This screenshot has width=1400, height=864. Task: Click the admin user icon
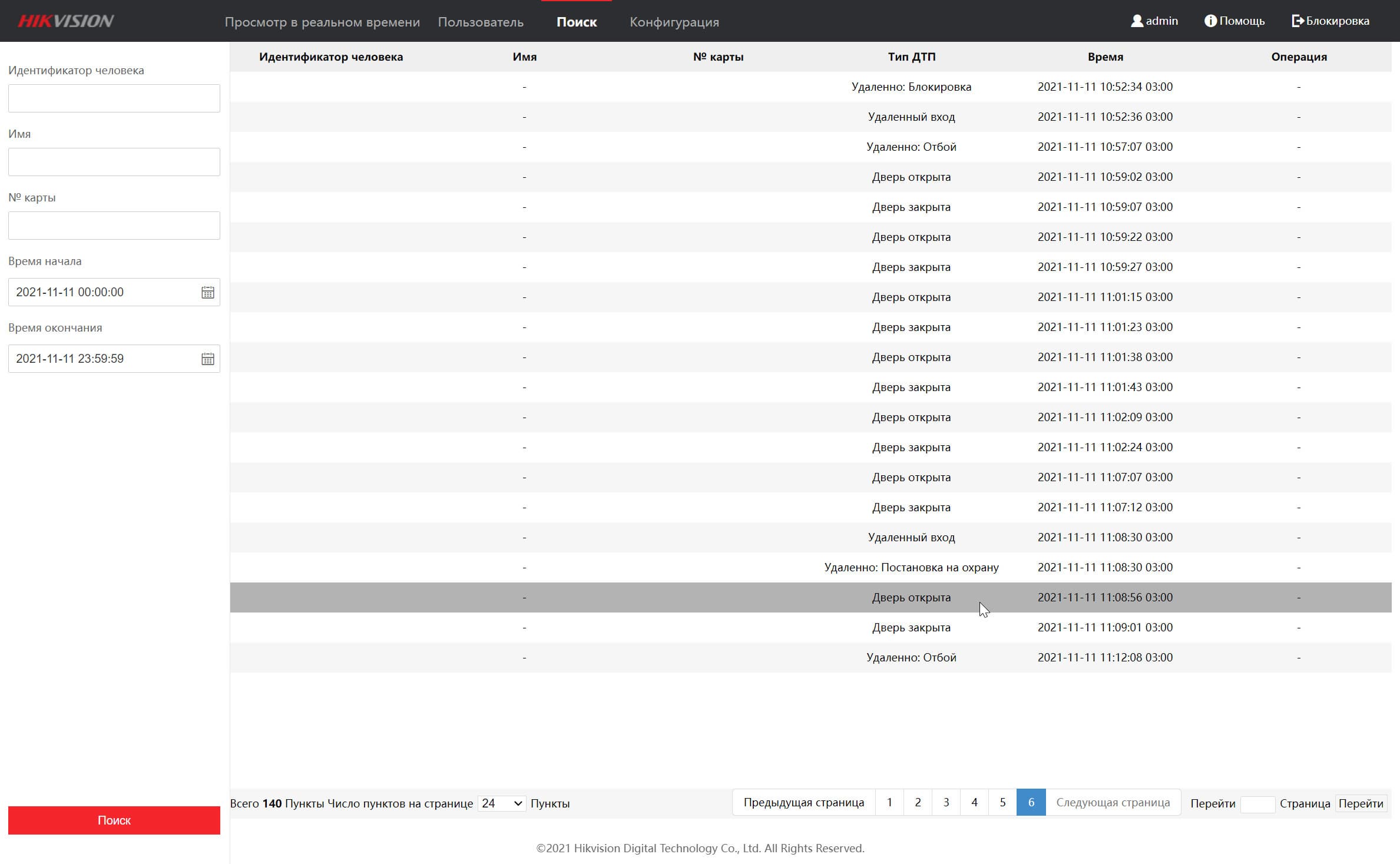1136,21
